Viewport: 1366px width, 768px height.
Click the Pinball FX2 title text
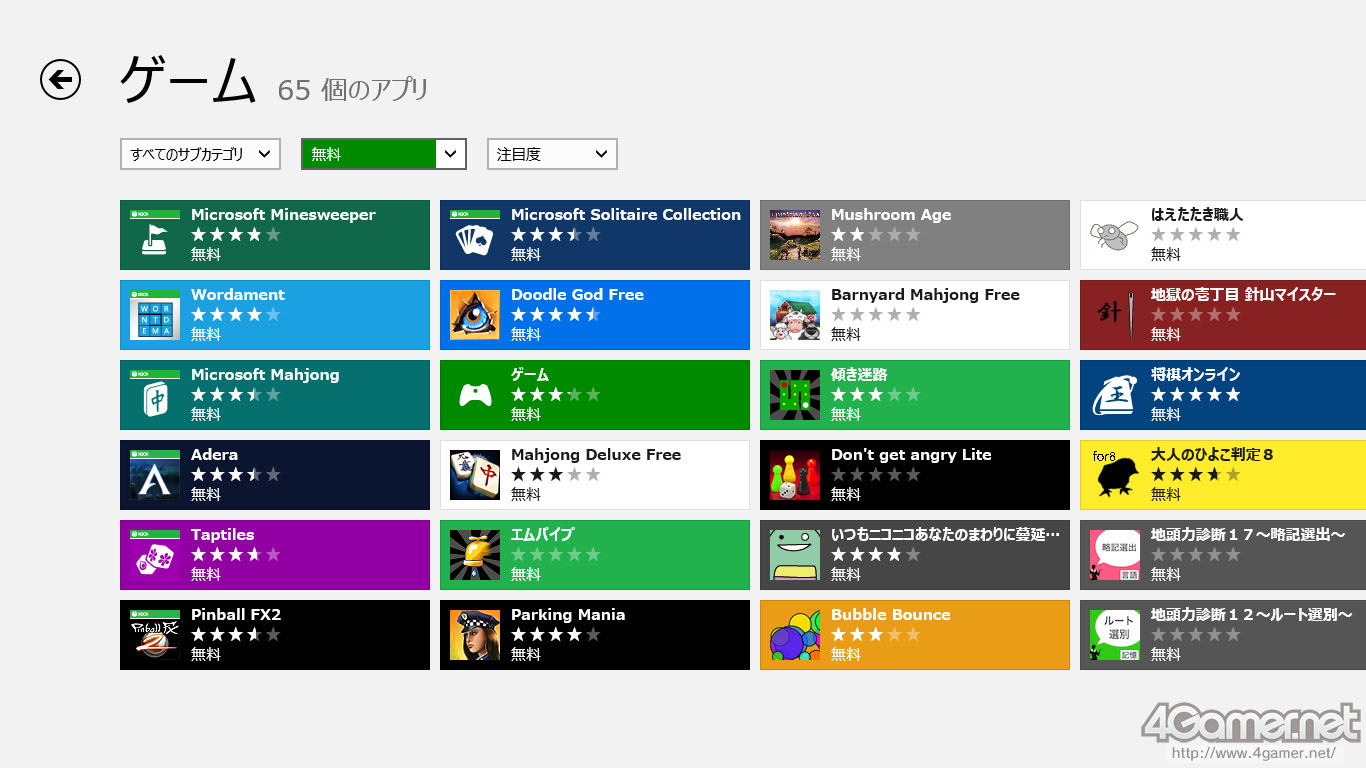pyautogui.click(x=236, y=615)
